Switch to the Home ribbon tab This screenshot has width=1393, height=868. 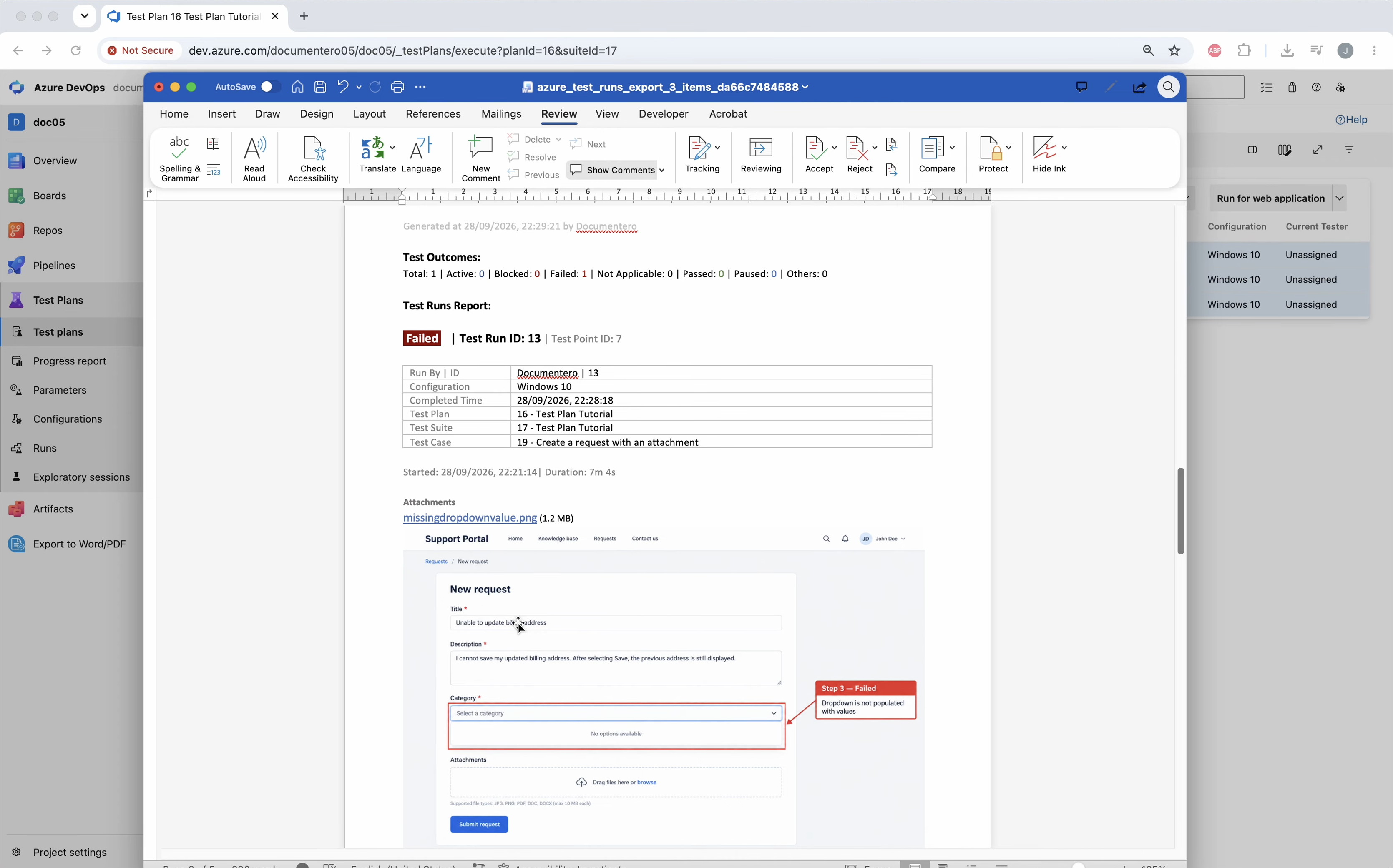pos(174,114)
